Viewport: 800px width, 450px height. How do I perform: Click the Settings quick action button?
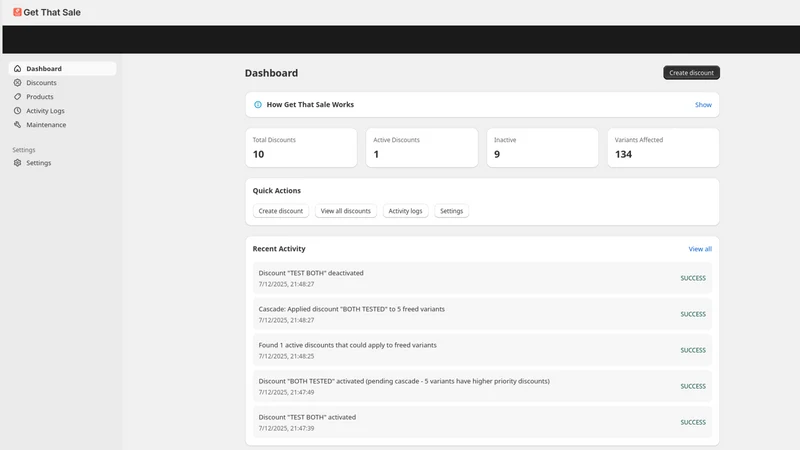(x=452, y=211)
